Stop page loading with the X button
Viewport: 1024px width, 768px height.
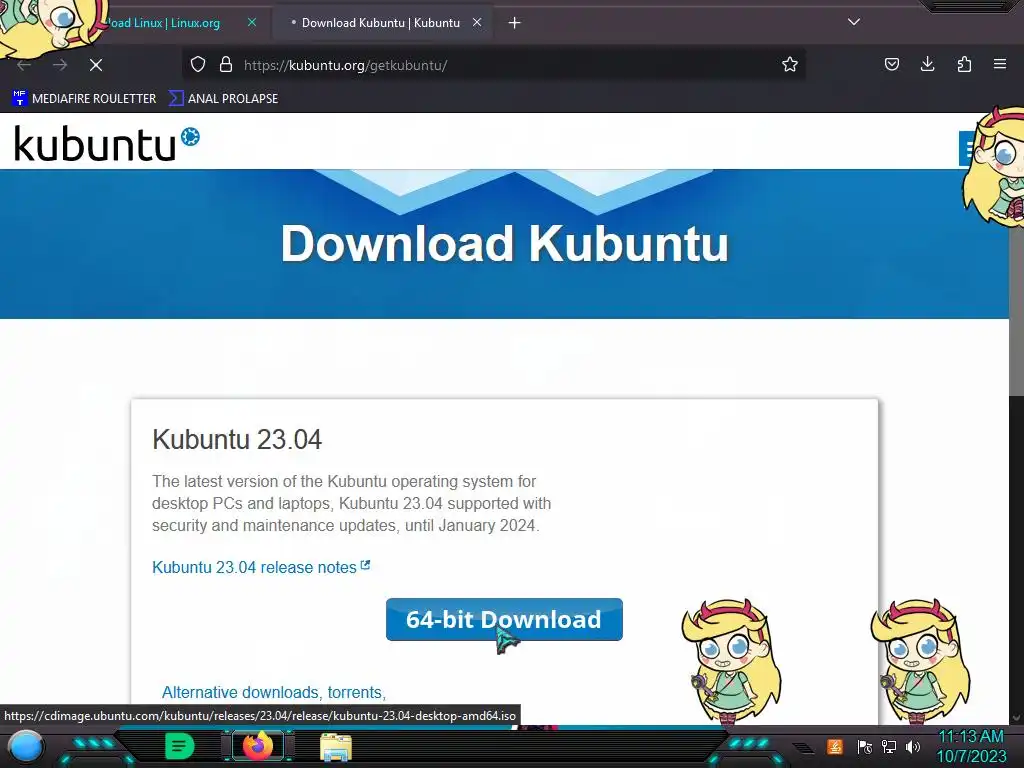point(96,65)
